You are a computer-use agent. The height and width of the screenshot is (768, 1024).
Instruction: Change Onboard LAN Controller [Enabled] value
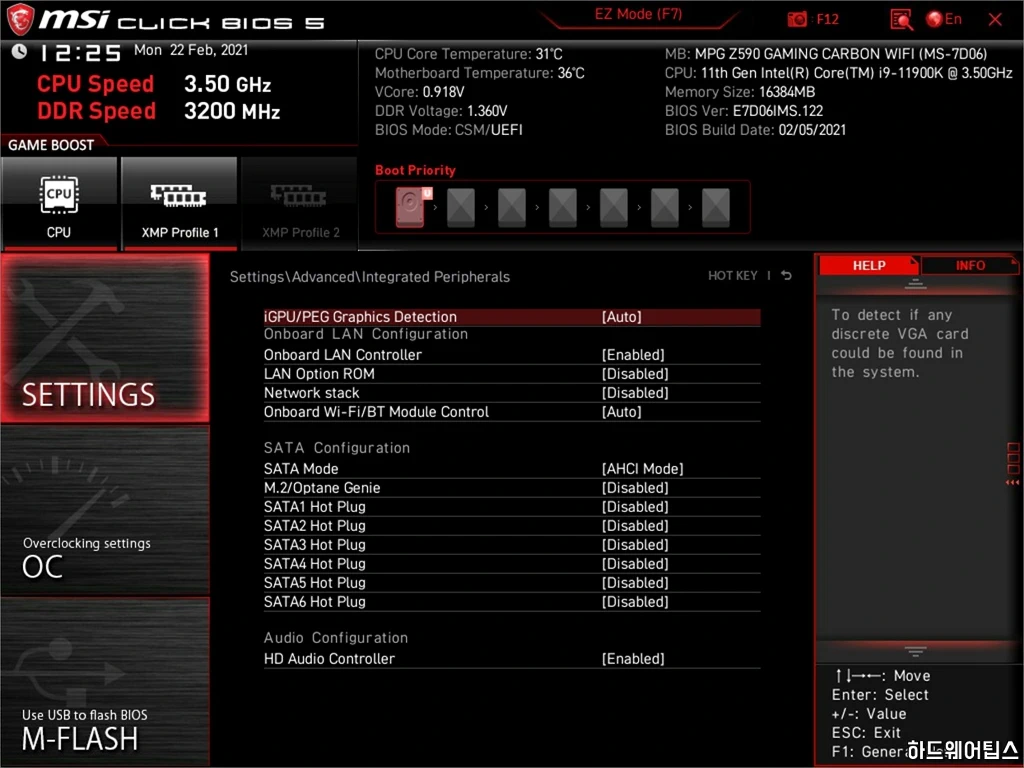[x=633, y=355]
